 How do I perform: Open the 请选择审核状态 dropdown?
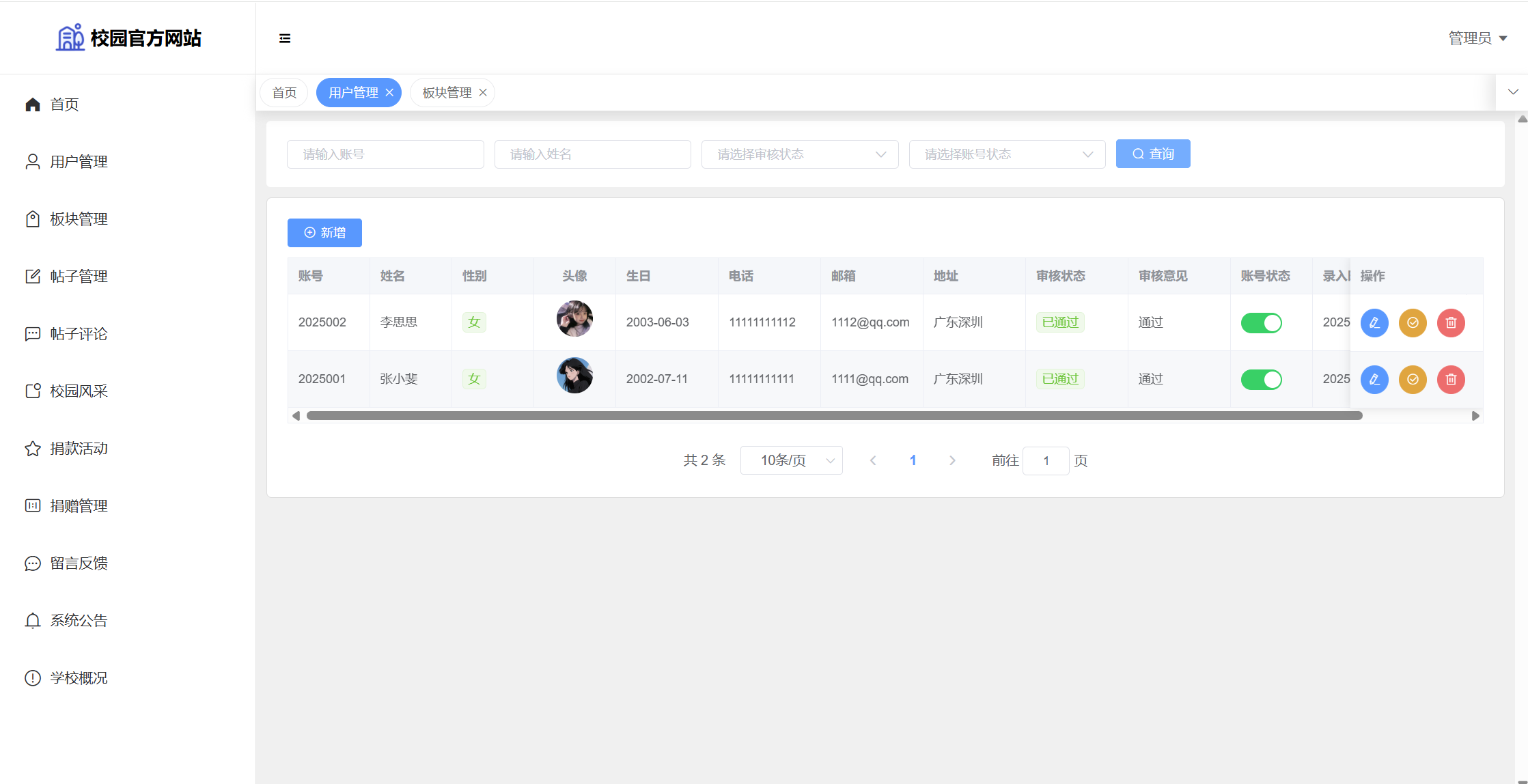799,154
